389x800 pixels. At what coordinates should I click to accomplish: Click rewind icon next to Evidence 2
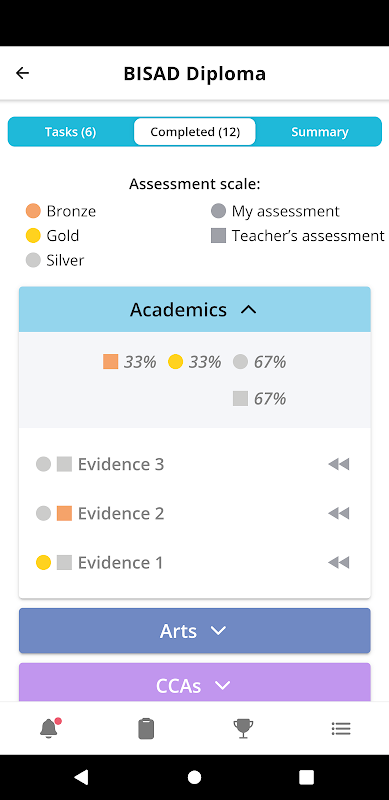coord(338,513)
